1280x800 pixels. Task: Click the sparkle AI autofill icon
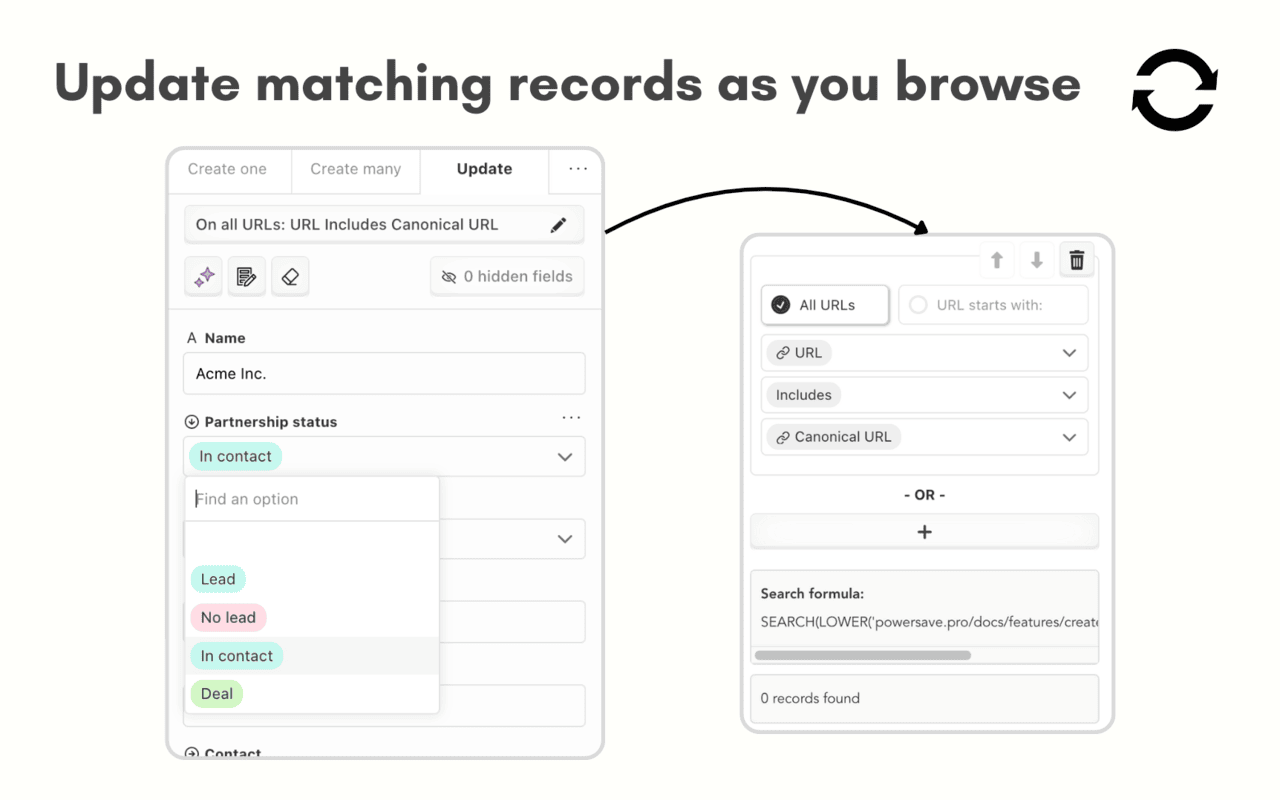(x=204, y=277)
